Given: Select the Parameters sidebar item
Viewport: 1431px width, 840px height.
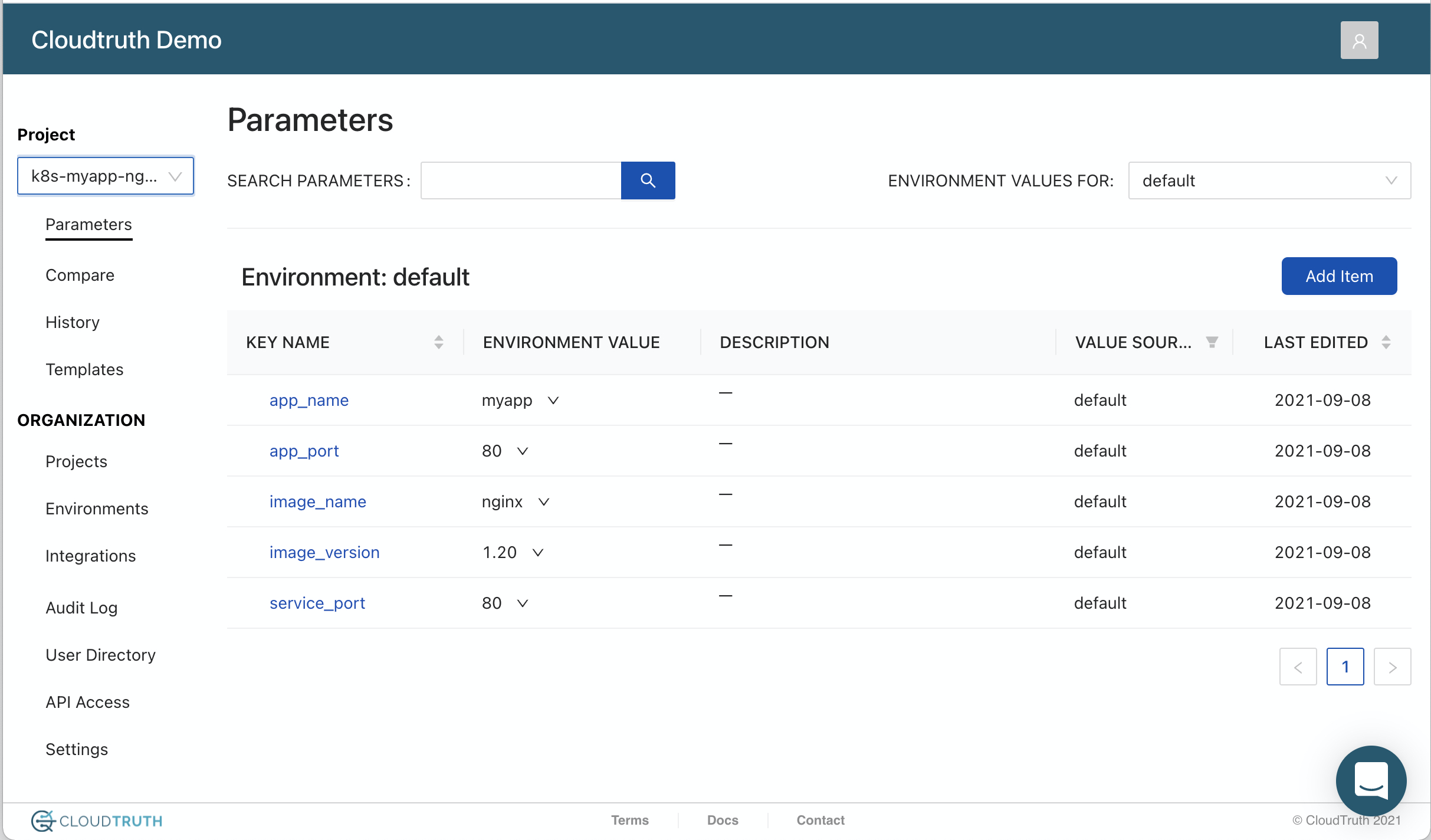Looking at the screenshot, I should click(x=88, y=225).
